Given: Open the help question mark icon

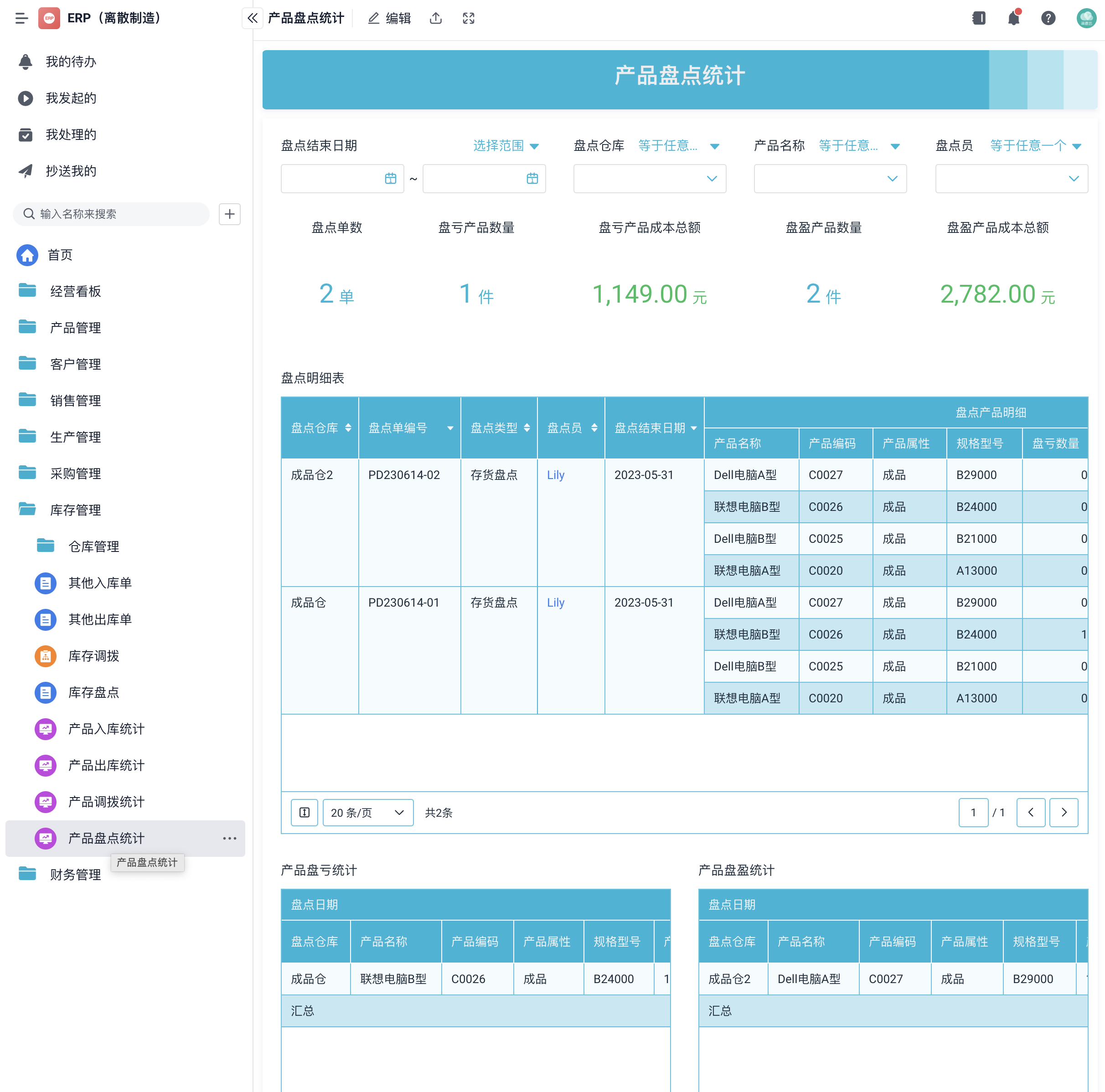Looking at the screenshot, I should (1048, 18).
